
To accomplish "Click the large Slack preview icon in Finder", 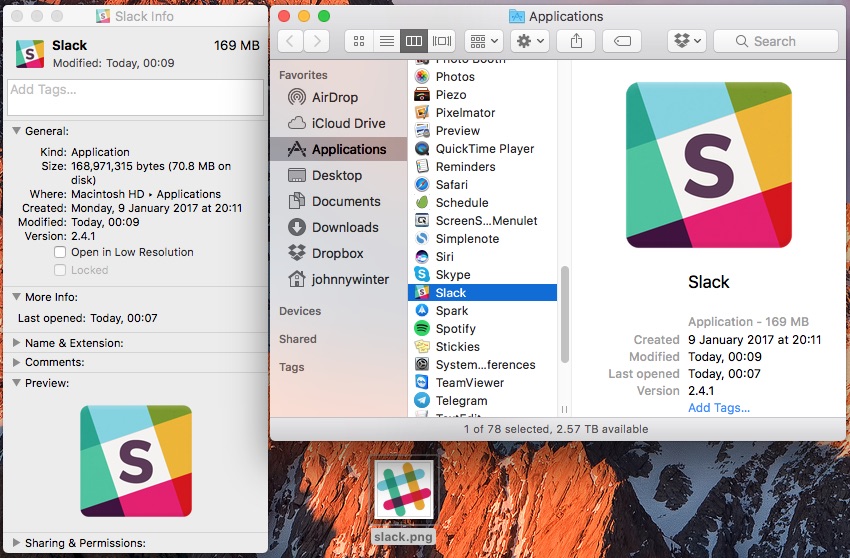I will (709, 165).
